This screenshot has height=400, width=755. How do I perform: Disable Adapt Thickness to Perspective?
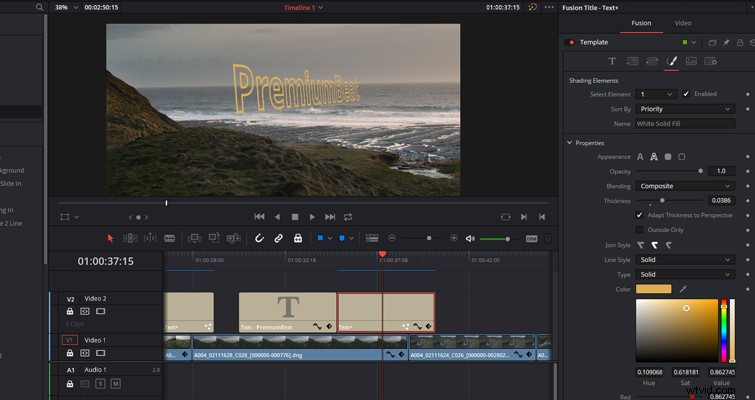(x=639, y=215)
